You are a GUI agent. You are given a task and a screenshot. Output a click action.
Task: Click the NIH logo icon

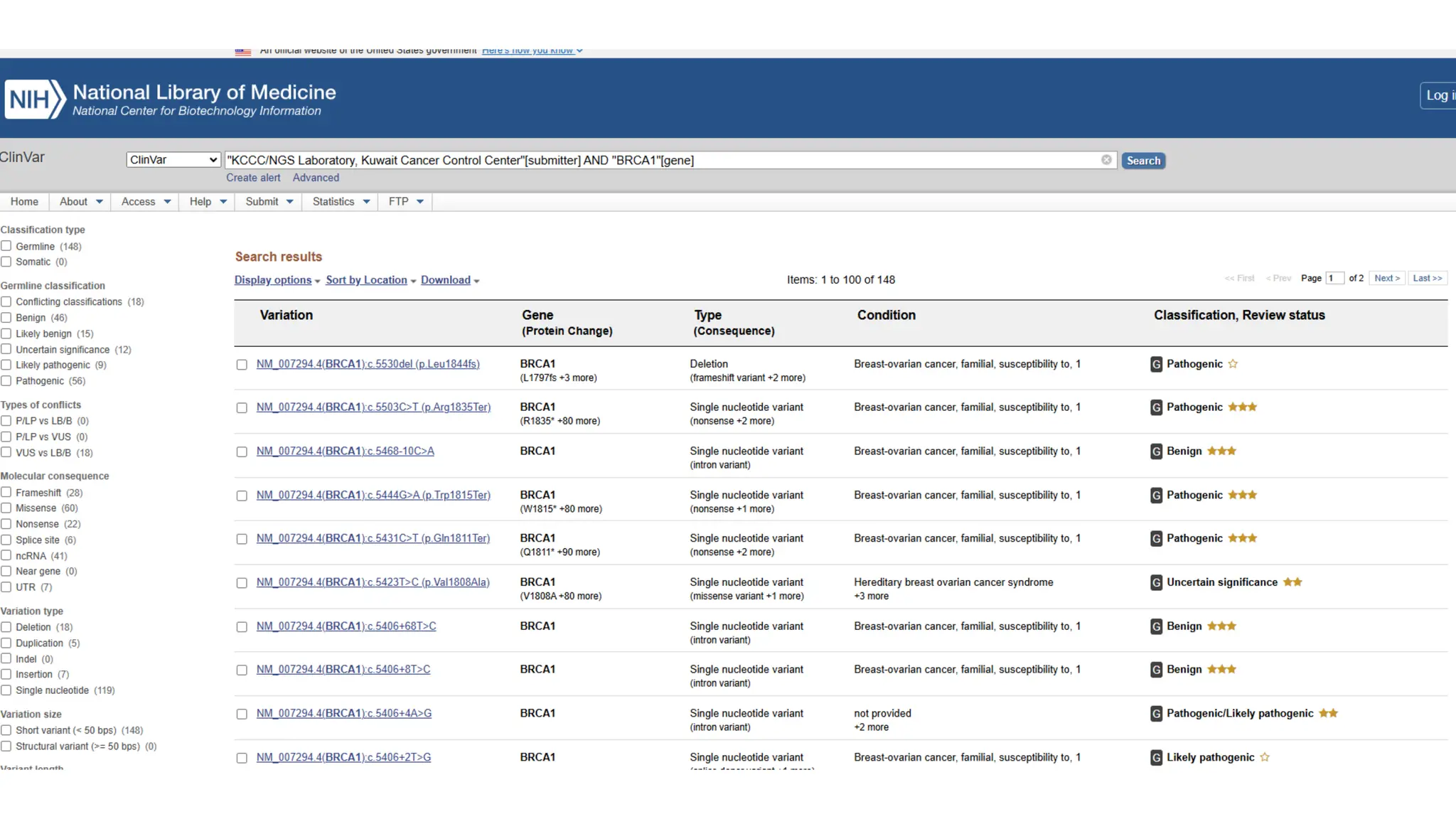[x=35, y=99]
